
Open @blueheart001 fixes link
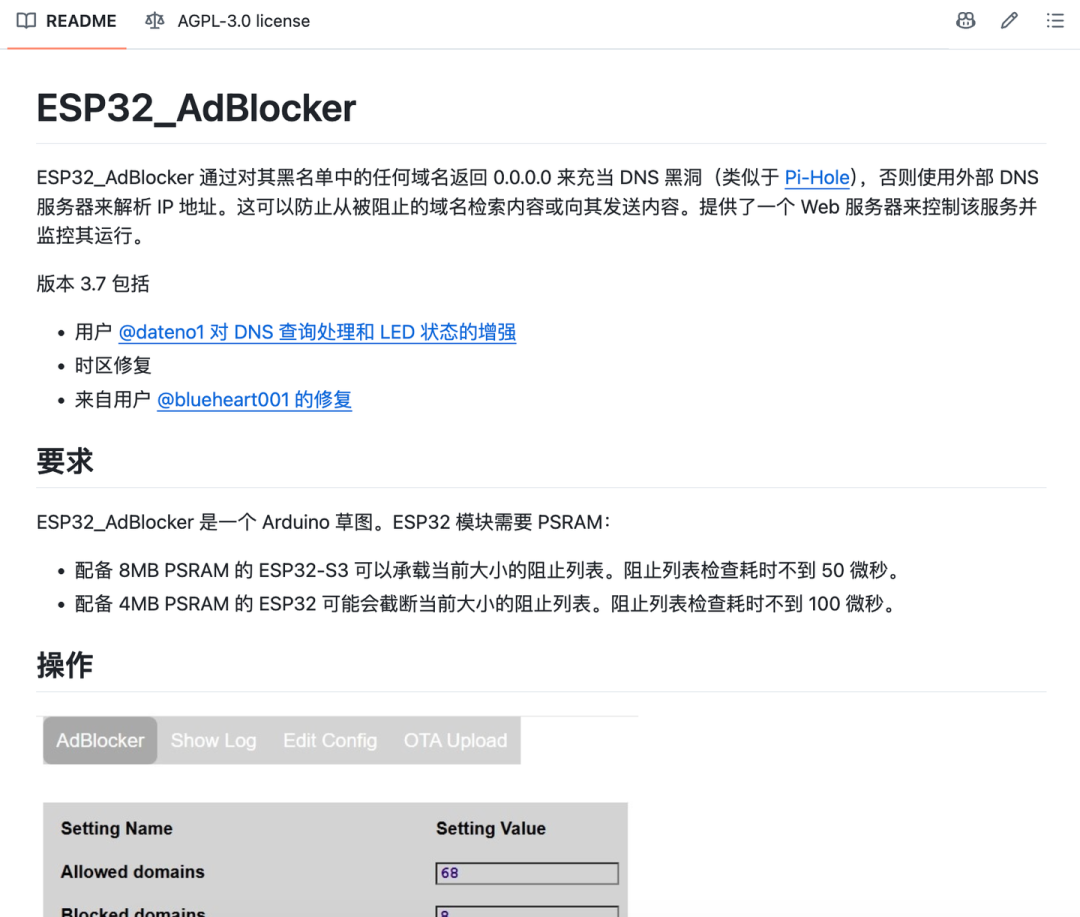(x=254, y=400)
